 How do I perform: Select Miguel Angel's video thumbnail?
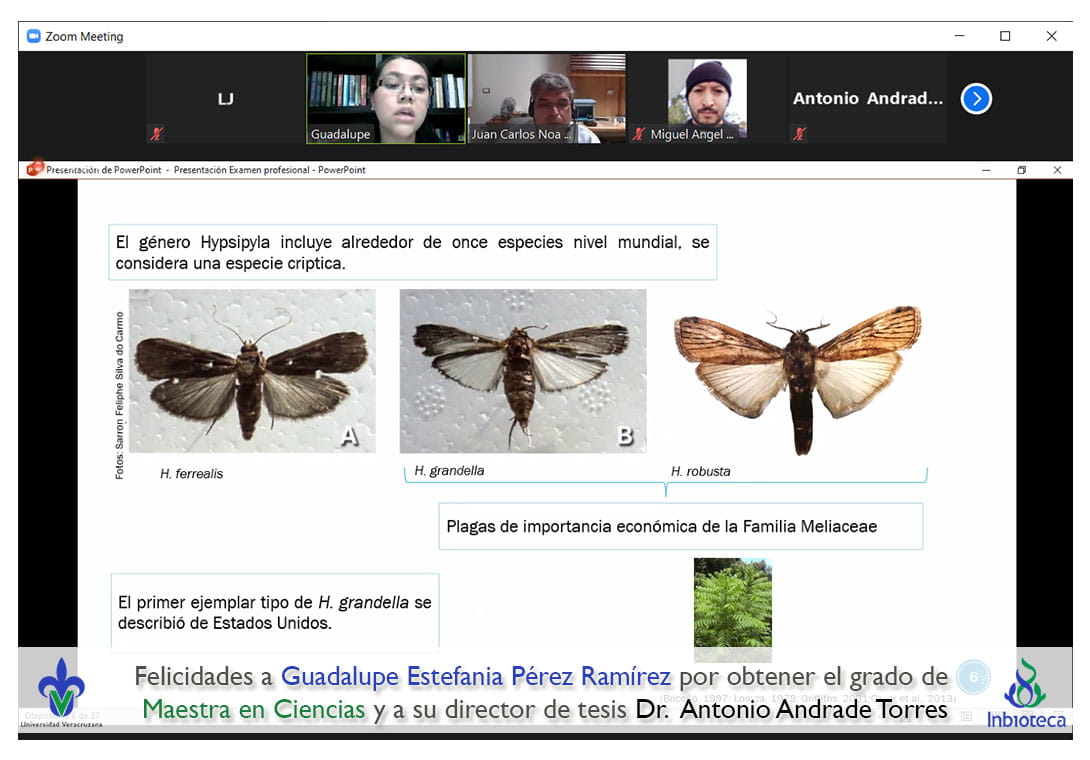point(707,98)
